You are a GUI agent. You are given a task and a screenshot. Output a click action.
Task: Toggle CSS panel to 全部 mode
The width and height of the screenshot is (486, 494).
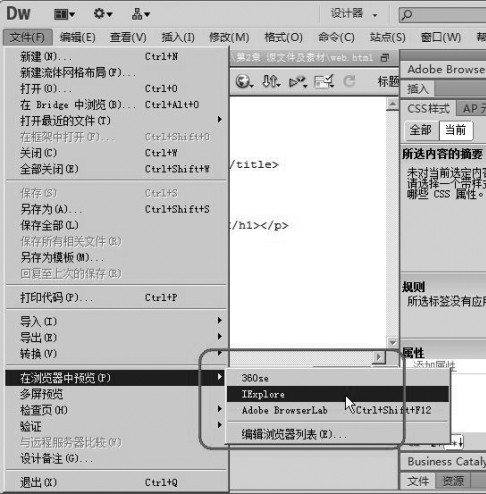click(x=421, y=130)
